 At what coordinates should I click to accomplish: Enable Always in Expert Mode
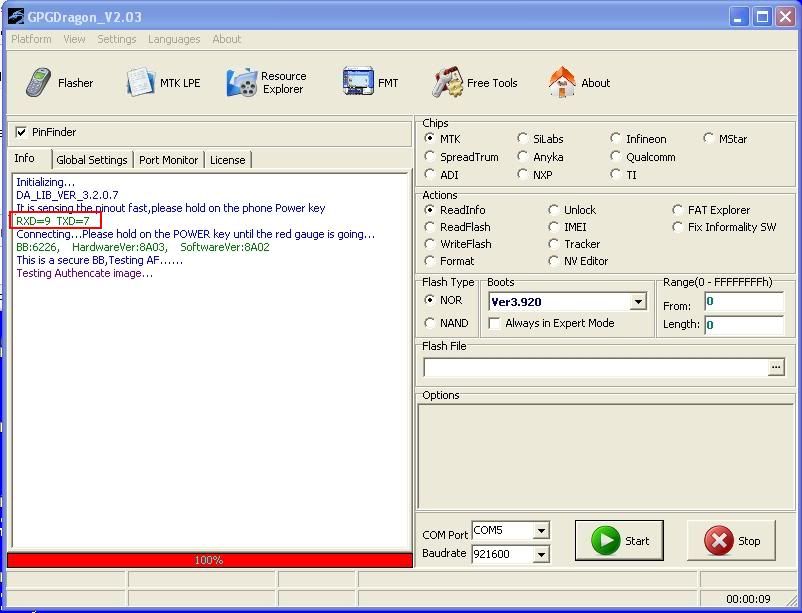(494, 324)
